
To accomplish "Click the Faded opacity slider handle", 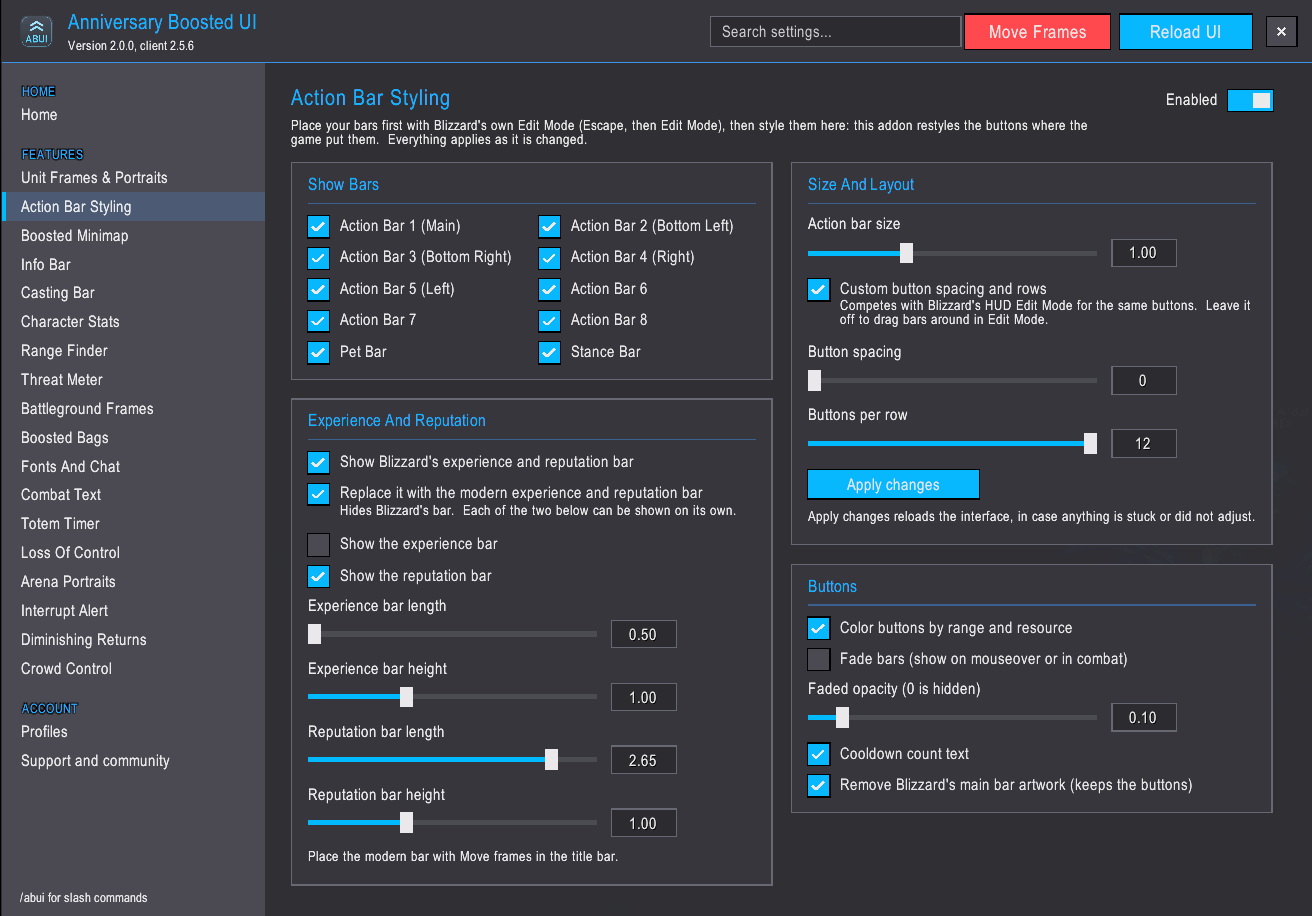I will pyautogui.click(x=842, y=717).
